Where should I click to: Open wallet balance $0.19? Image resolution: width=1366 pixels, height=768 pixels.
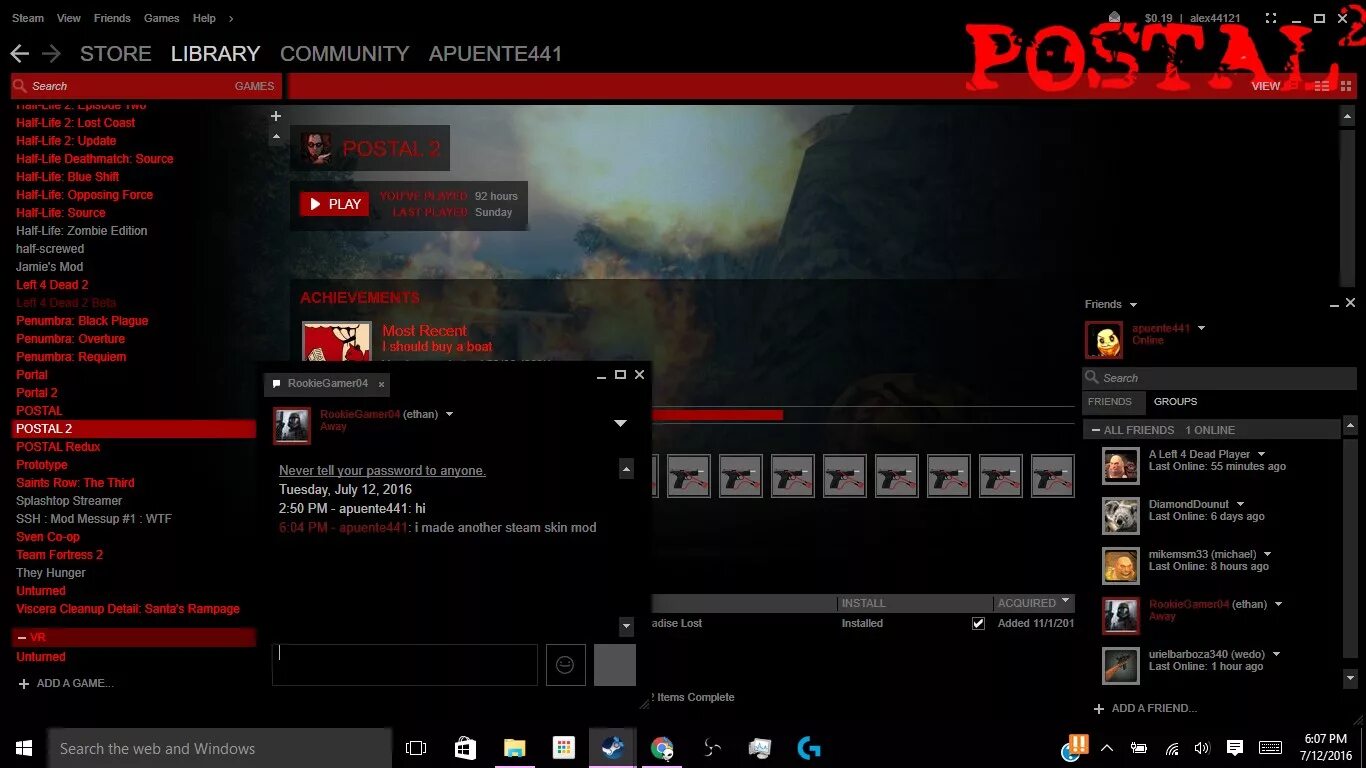(1158, 18)
